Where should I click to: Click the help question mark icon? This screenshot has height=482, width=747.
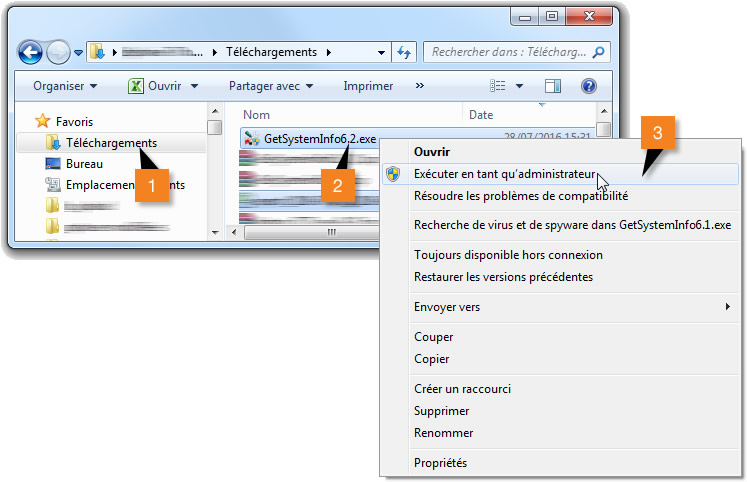click(589, 87)
